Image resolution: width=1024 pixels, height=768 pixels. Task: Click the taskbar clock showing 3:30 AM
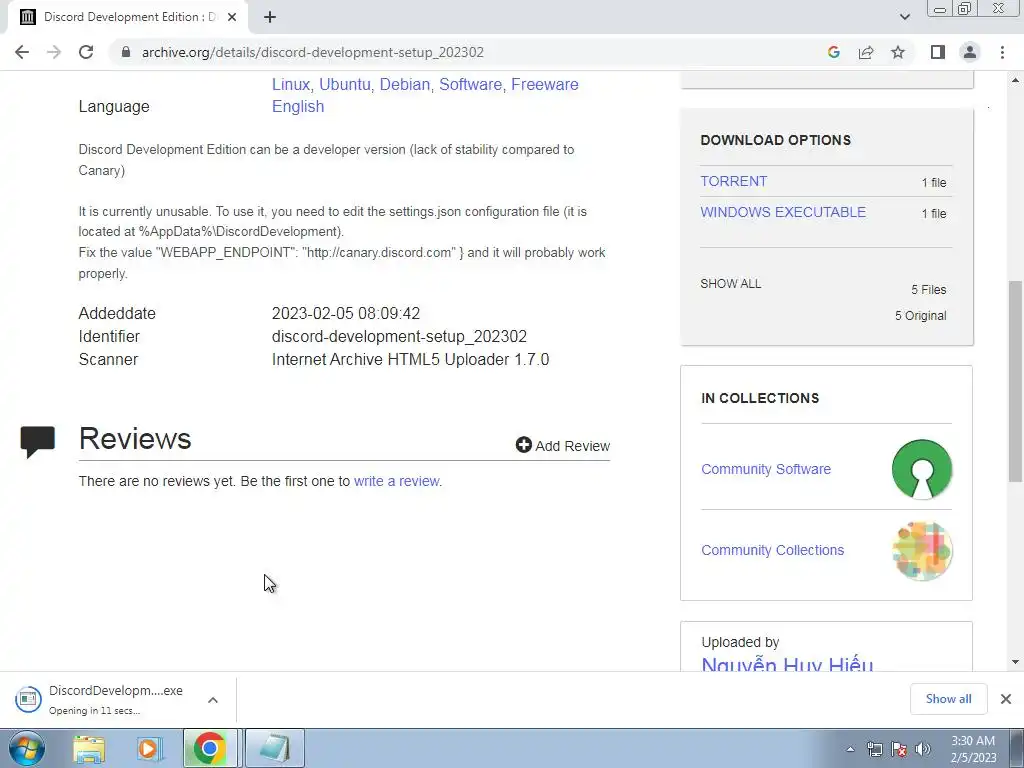coord(973,749)
